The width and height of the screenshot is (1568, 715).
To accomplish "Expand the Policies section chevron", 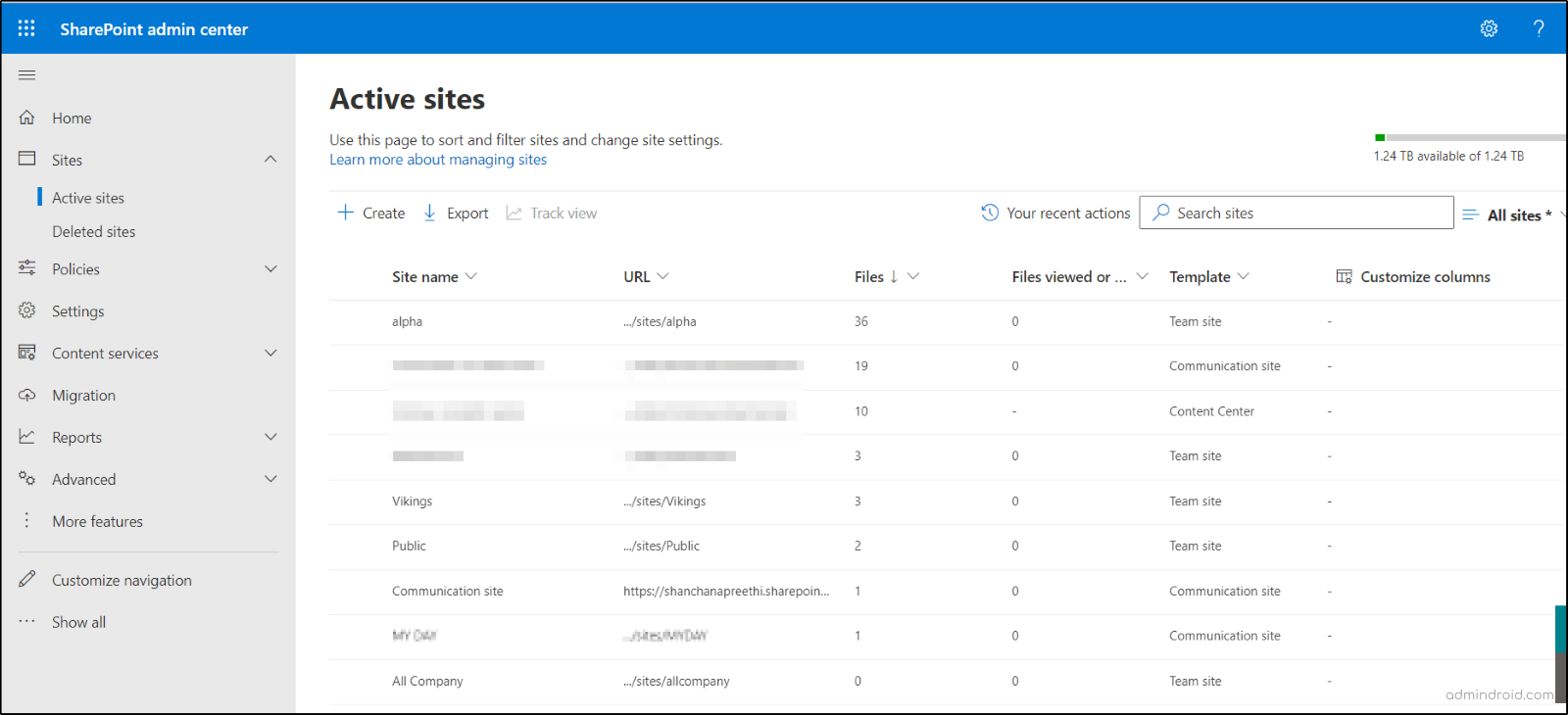I will tap(270, 268).
